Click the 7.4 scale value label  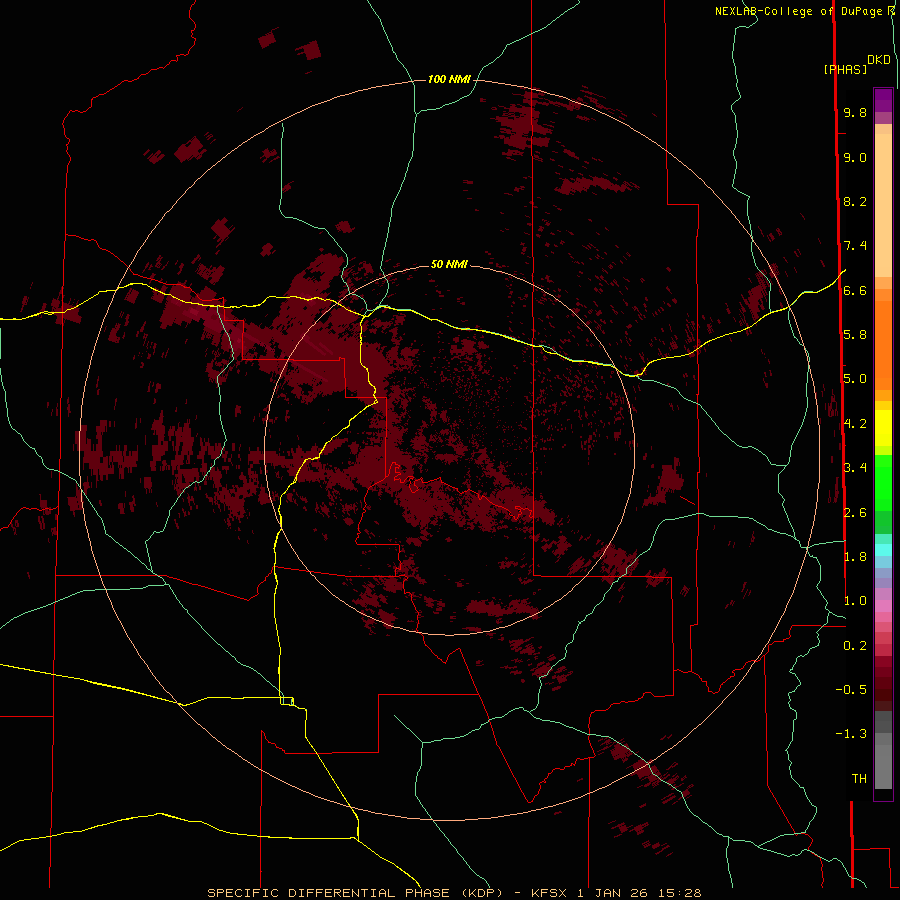tap(855, 246)
